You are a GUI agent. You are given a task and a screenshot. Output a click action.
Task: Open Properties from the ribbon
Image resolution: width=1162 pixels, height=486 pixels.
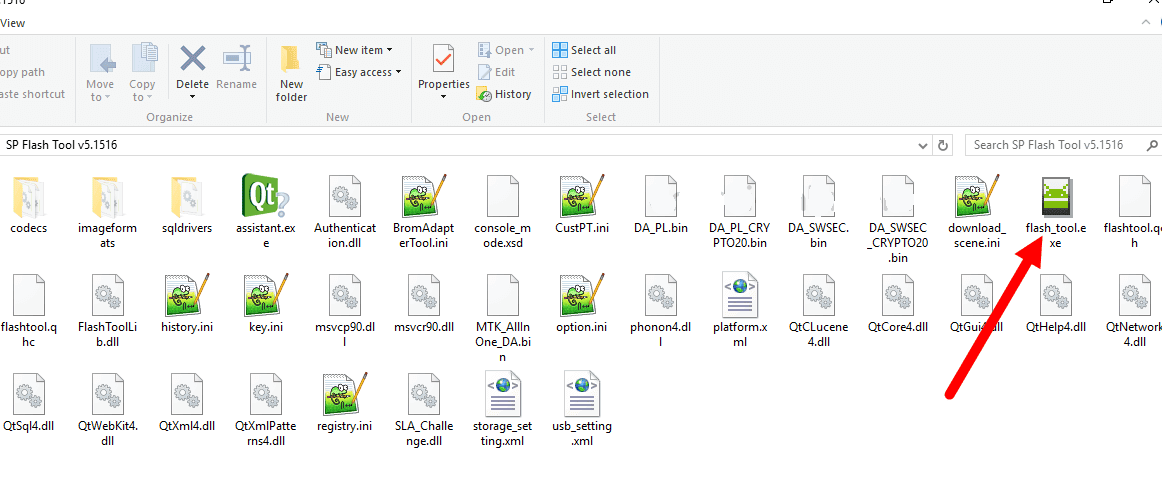tap(444, 67)
